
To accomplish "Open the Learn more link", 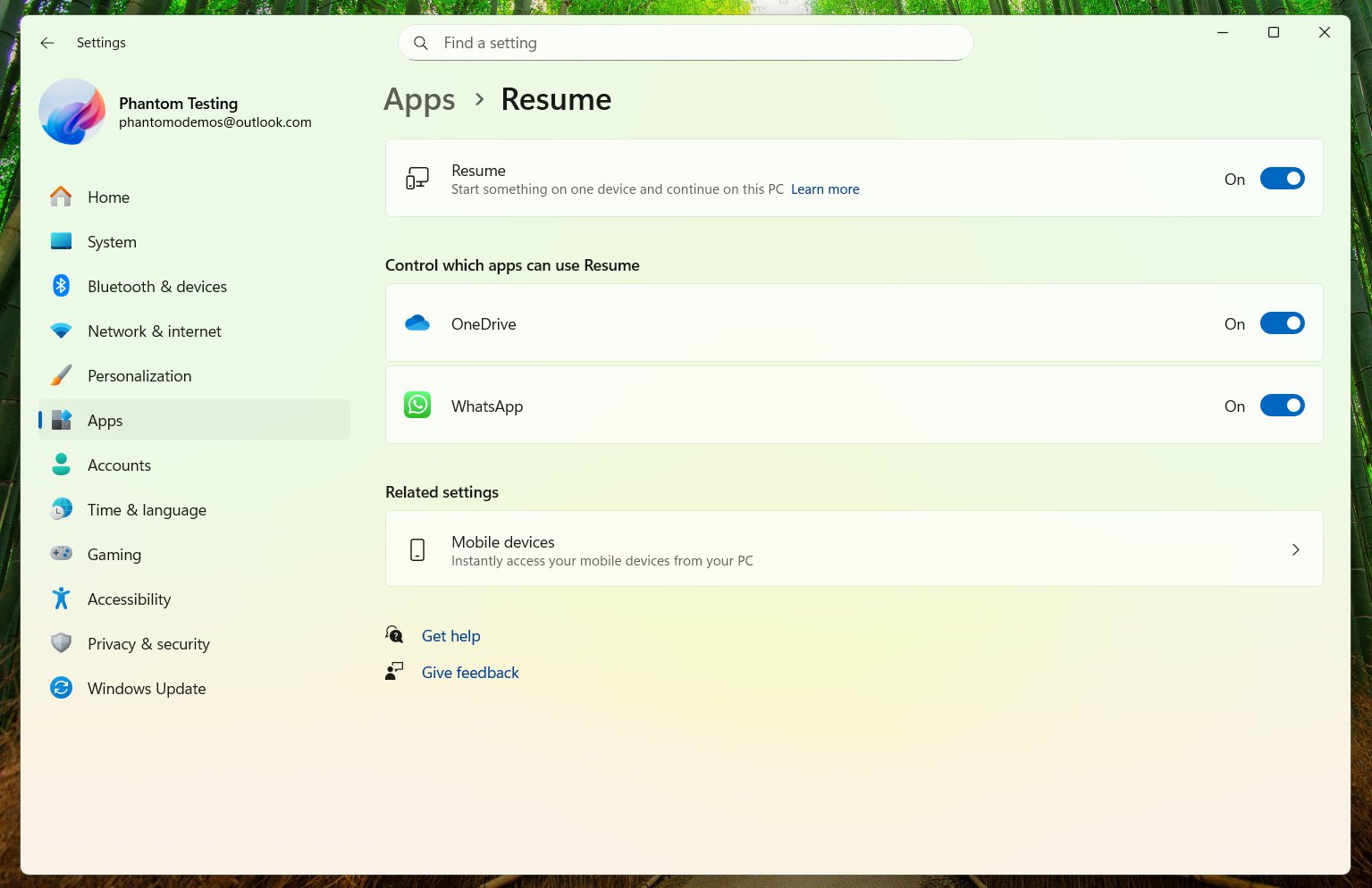I will coord(824,189).
